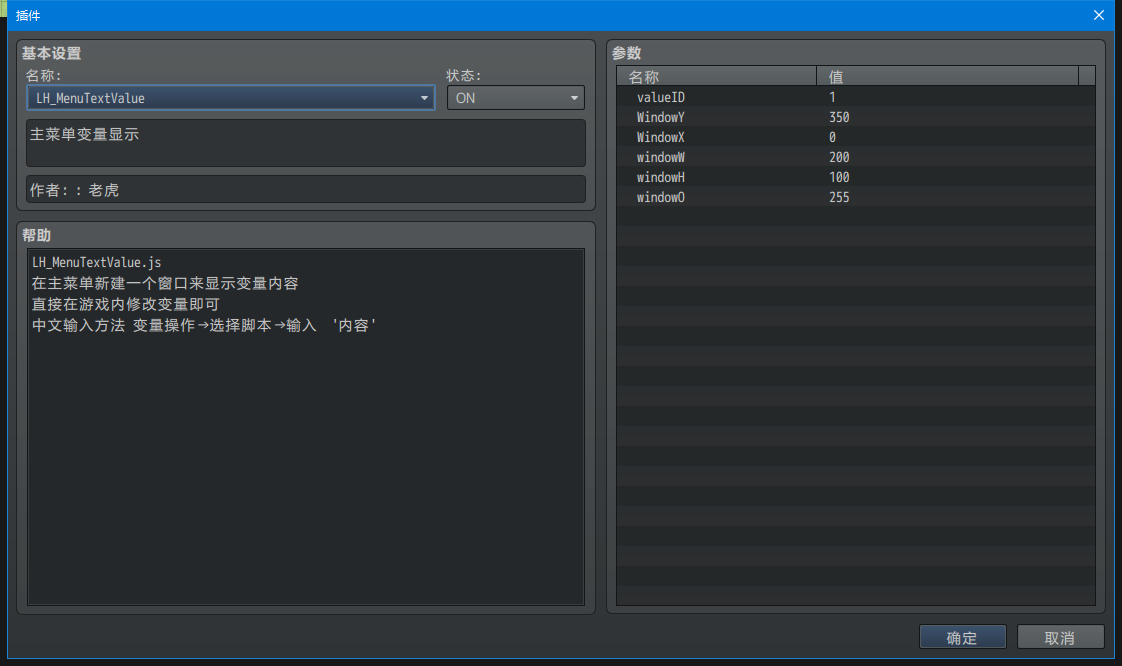Click the description field 主菜单变量显示
The image size is (1122, 666).
[306, 143]
